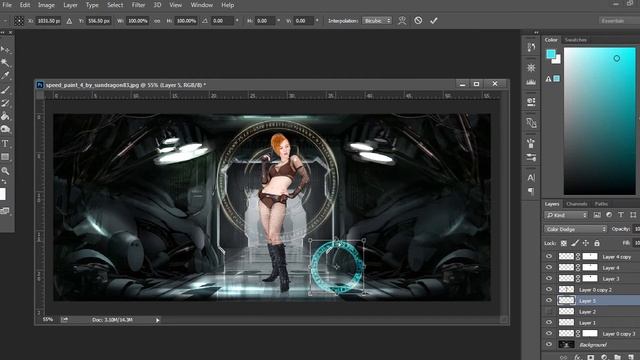Select the Dodge tool

click(x=5, y=130)
